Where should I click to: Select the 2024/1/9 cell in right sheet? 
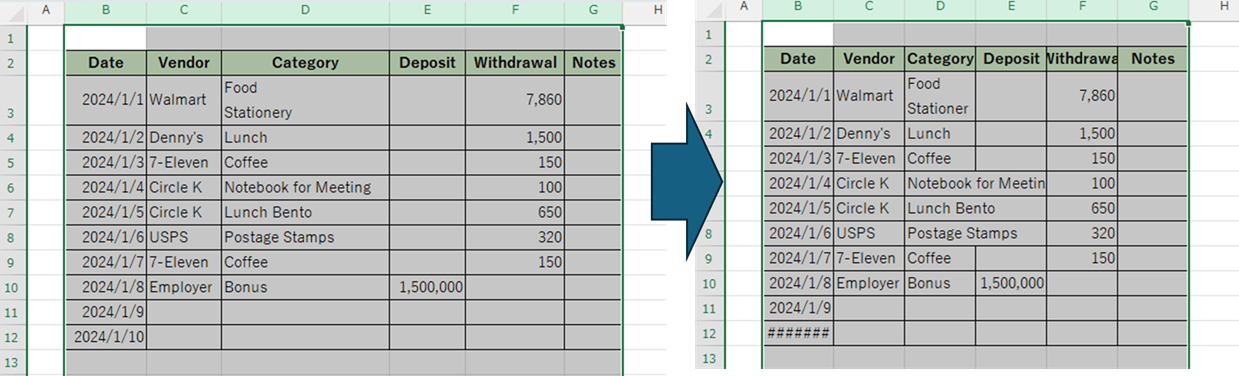[x=798, y=308]
